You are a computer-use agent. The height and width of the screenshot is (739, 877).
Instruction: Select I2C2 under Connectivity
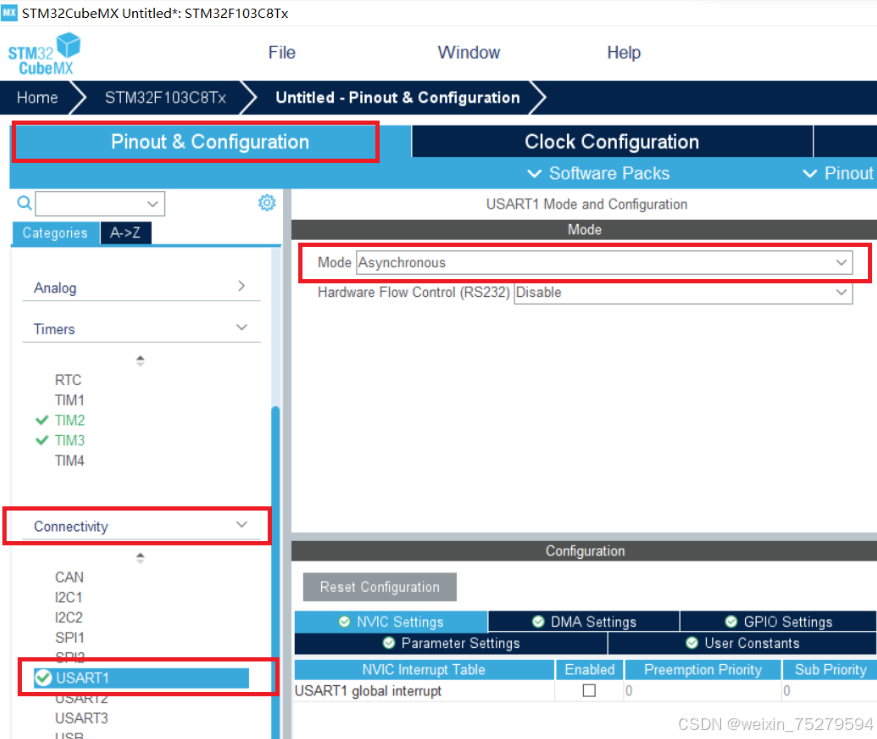[69, 618]
